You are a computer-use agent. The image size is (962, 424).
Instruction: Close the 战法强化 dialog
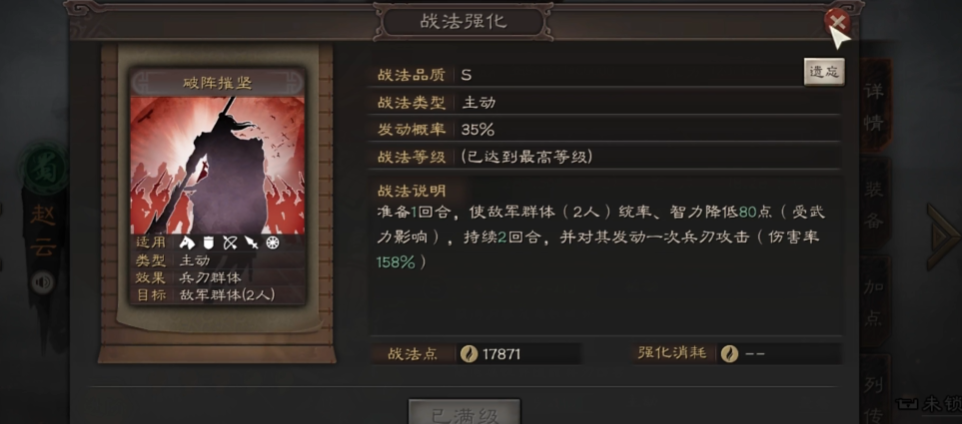click(x=837, y=22)
